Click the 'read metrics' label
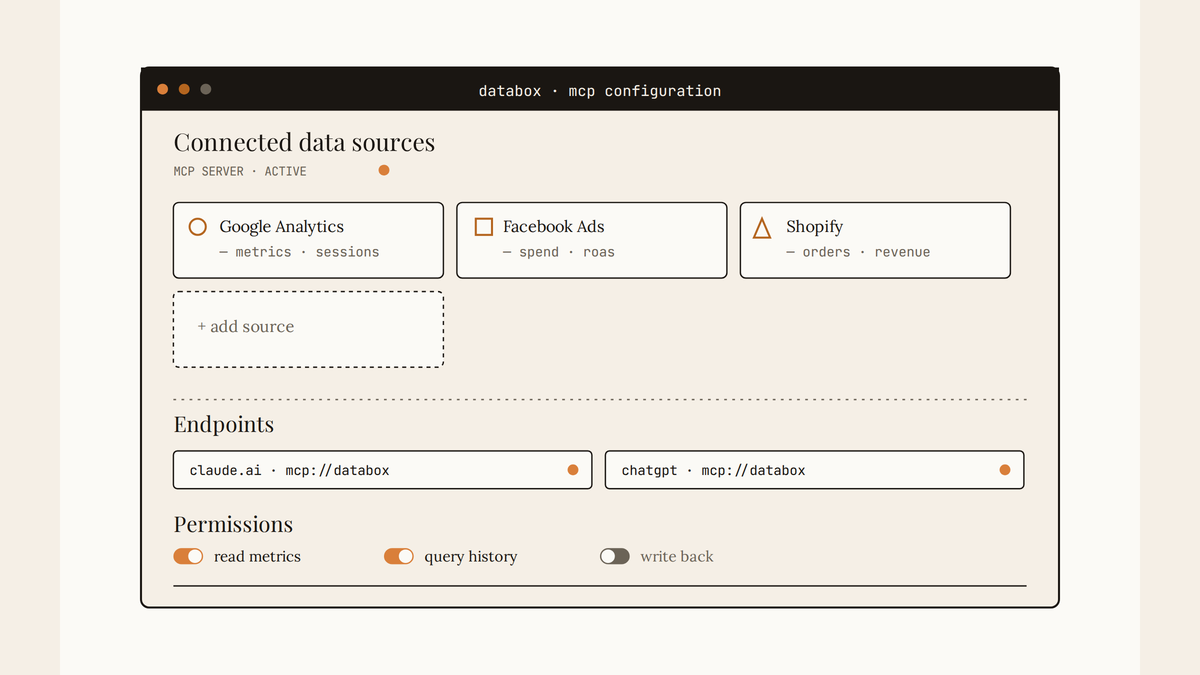Image resolution: width=1200 pixels, height=675 pixels. tap(257, 556)
